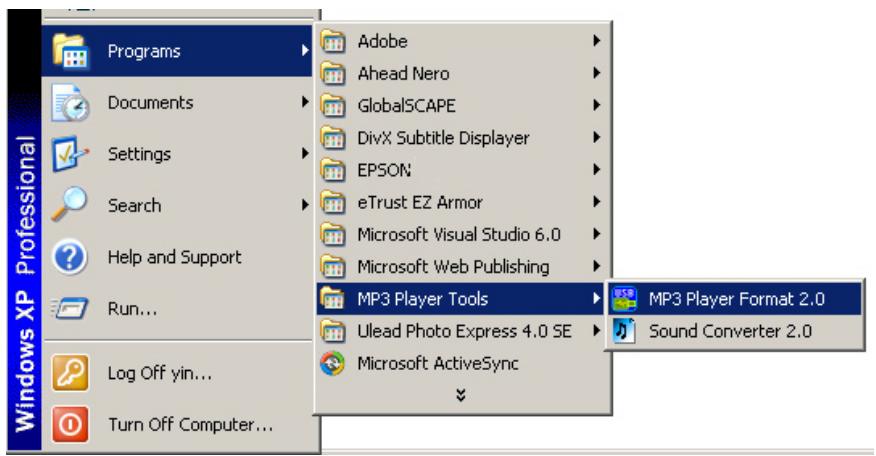Image resolution: width=876 pixels, height=456 pixels.
Task: Click the Ahead Nero folder icon
Action: coord(333,74)
